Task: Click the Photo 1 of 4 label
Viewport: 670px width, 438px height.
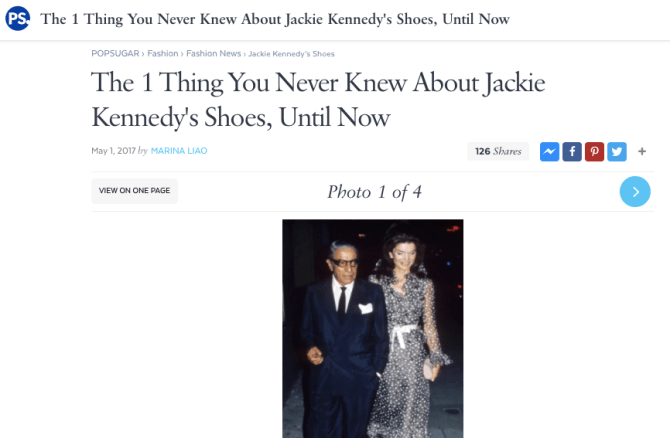Action: pyautogui.click(x=374, y=192)
